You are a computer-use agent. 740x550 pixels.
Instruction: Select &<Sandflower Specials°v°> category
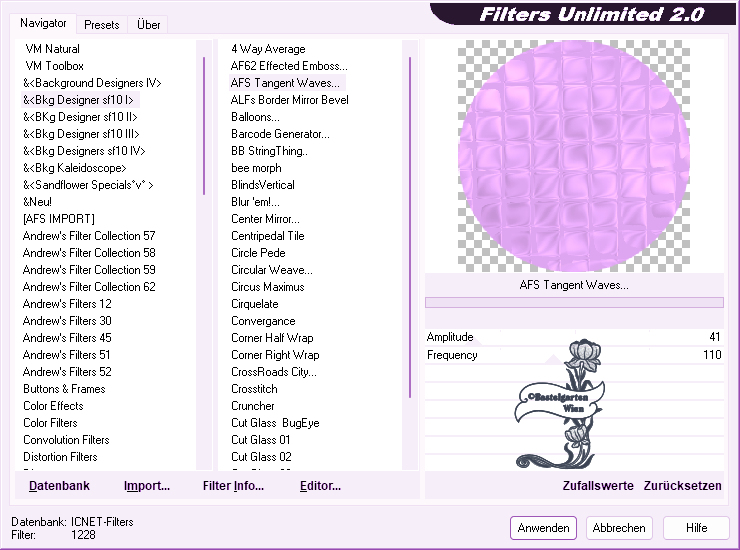click(x=88, y=185)
